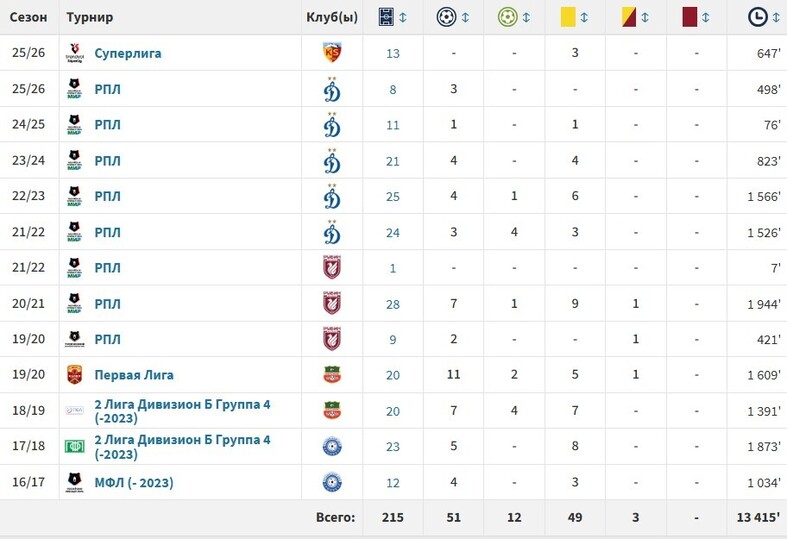
Task: Click the Турнир column header
Action: [x=90, y=18]
